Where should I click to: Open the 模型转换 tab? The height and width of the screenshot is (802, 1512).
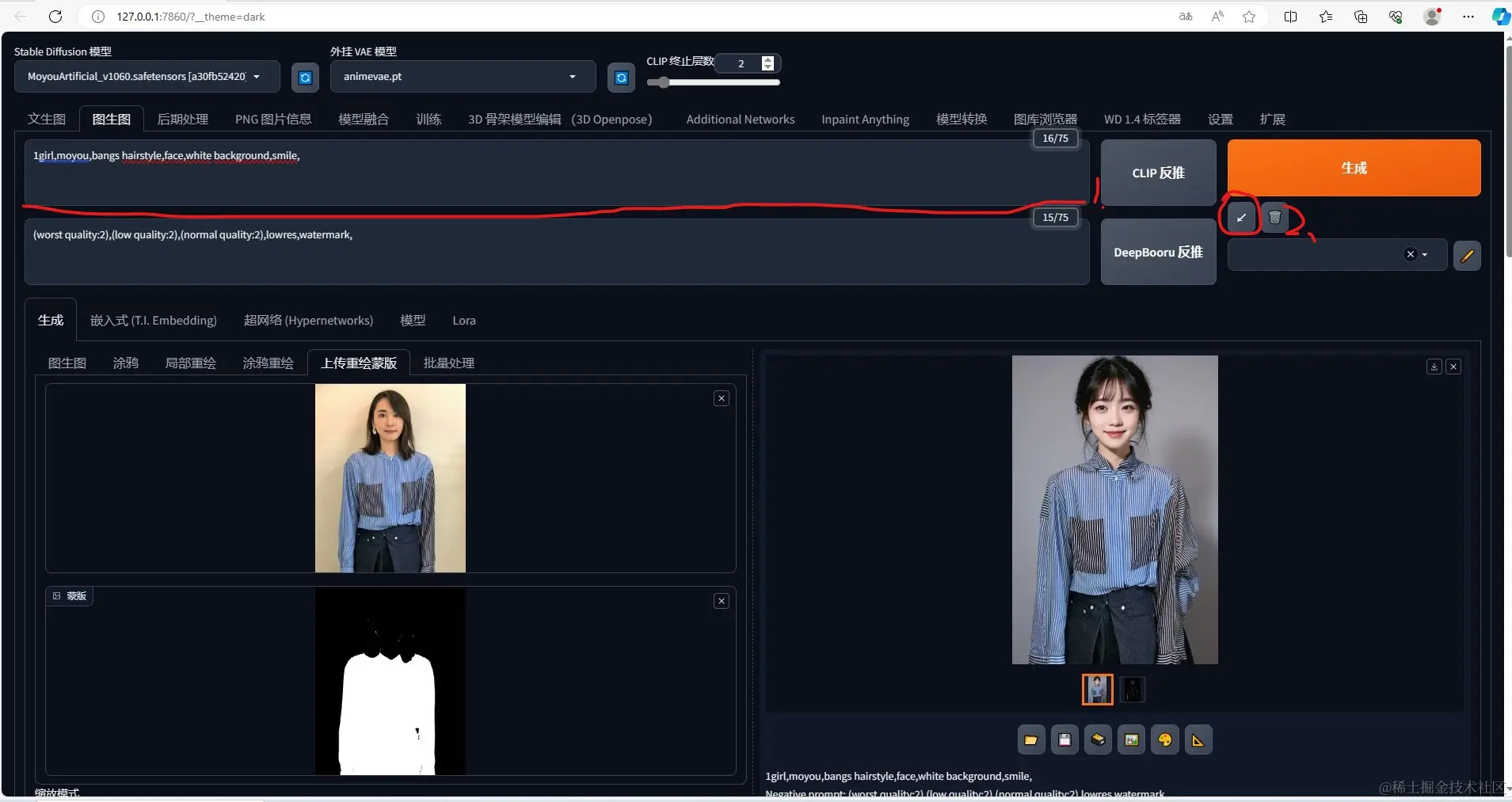pos(962,119)
